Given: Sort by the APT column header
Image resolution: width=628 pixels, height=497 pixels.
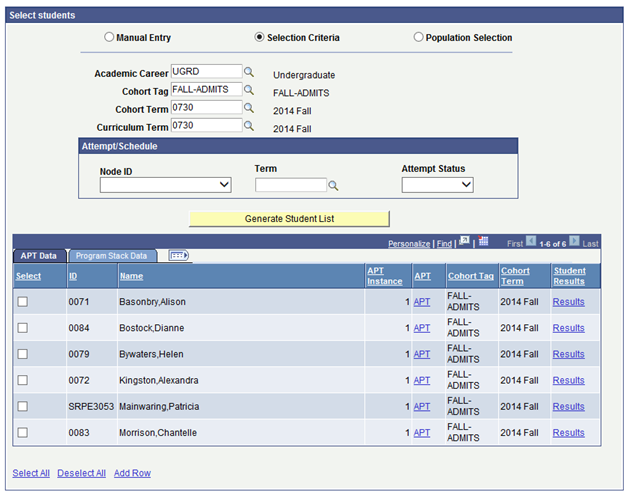Looking at the screenshot, I should coord(423,276).
